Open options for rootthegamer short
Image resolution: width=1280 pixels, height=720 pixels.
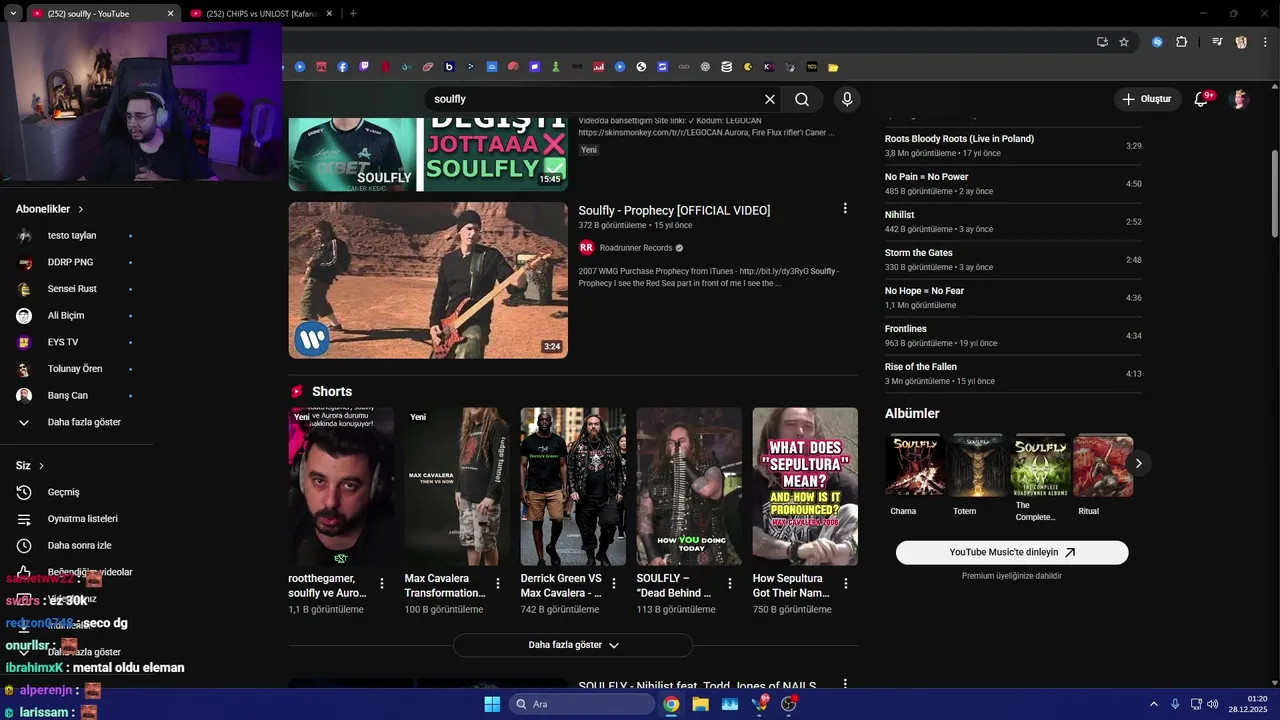coord(381,583)
